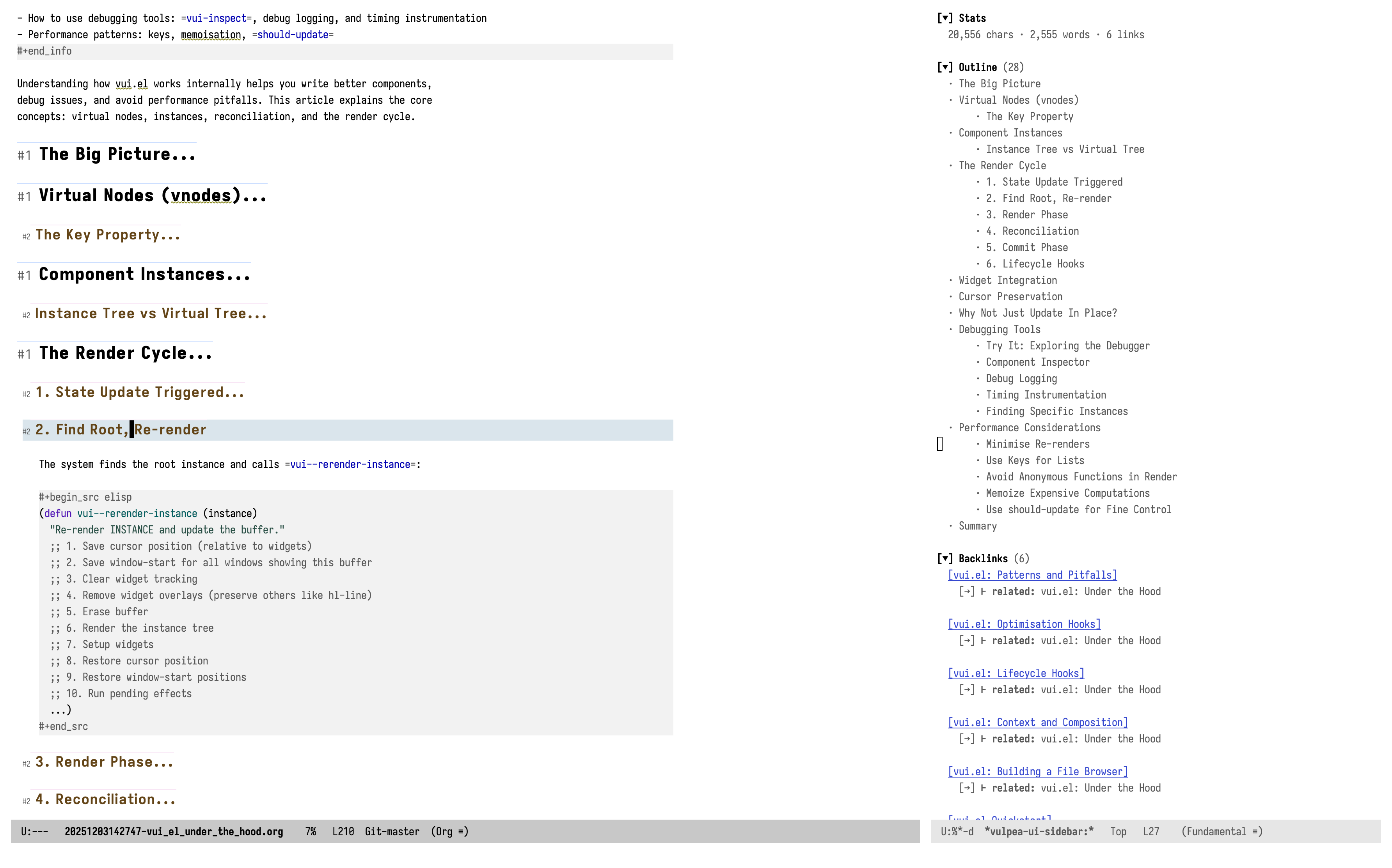The height and width of the screenshot is (868, 1392).
Task: Collapse the Stats section toggle
Action: [x=945, y=18]
